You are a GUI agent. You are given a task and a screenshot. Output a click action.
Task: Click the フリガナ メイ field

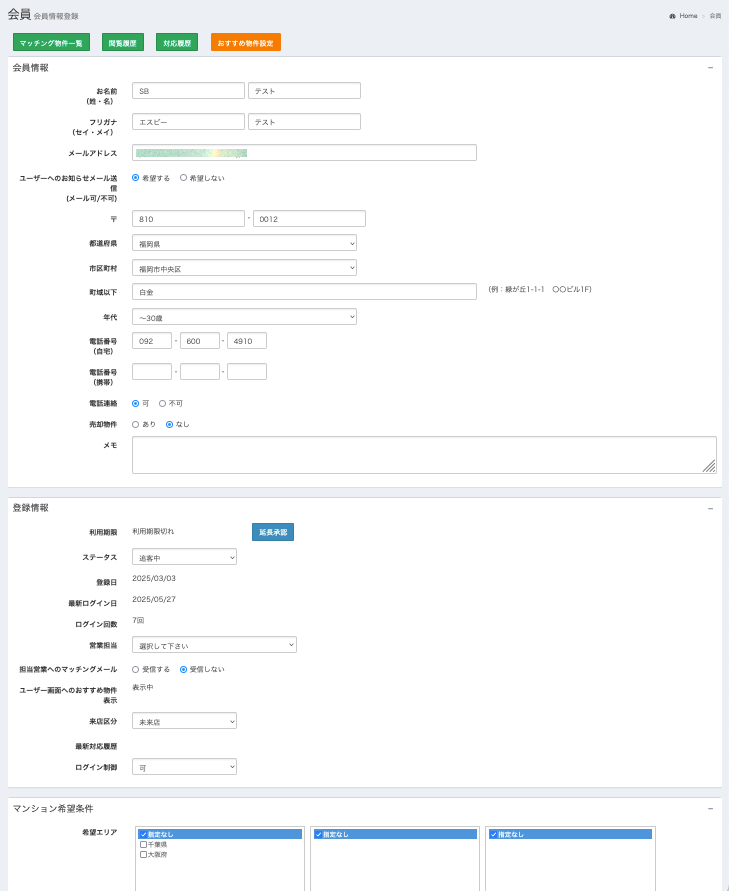pos(304,122)
